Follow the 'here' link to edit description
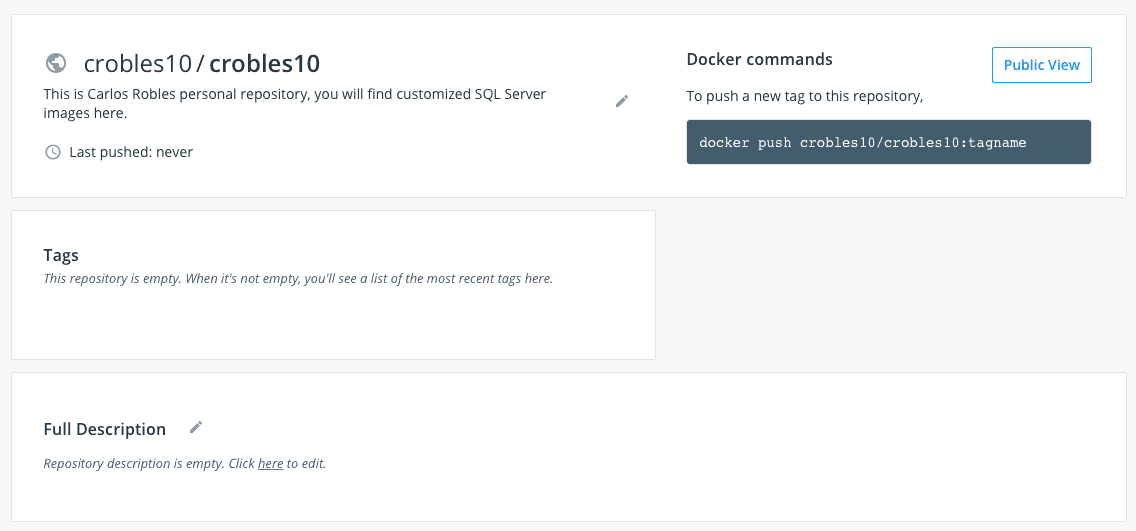The width and height of the screenshot is (1136, 531). tap(270, 464)
